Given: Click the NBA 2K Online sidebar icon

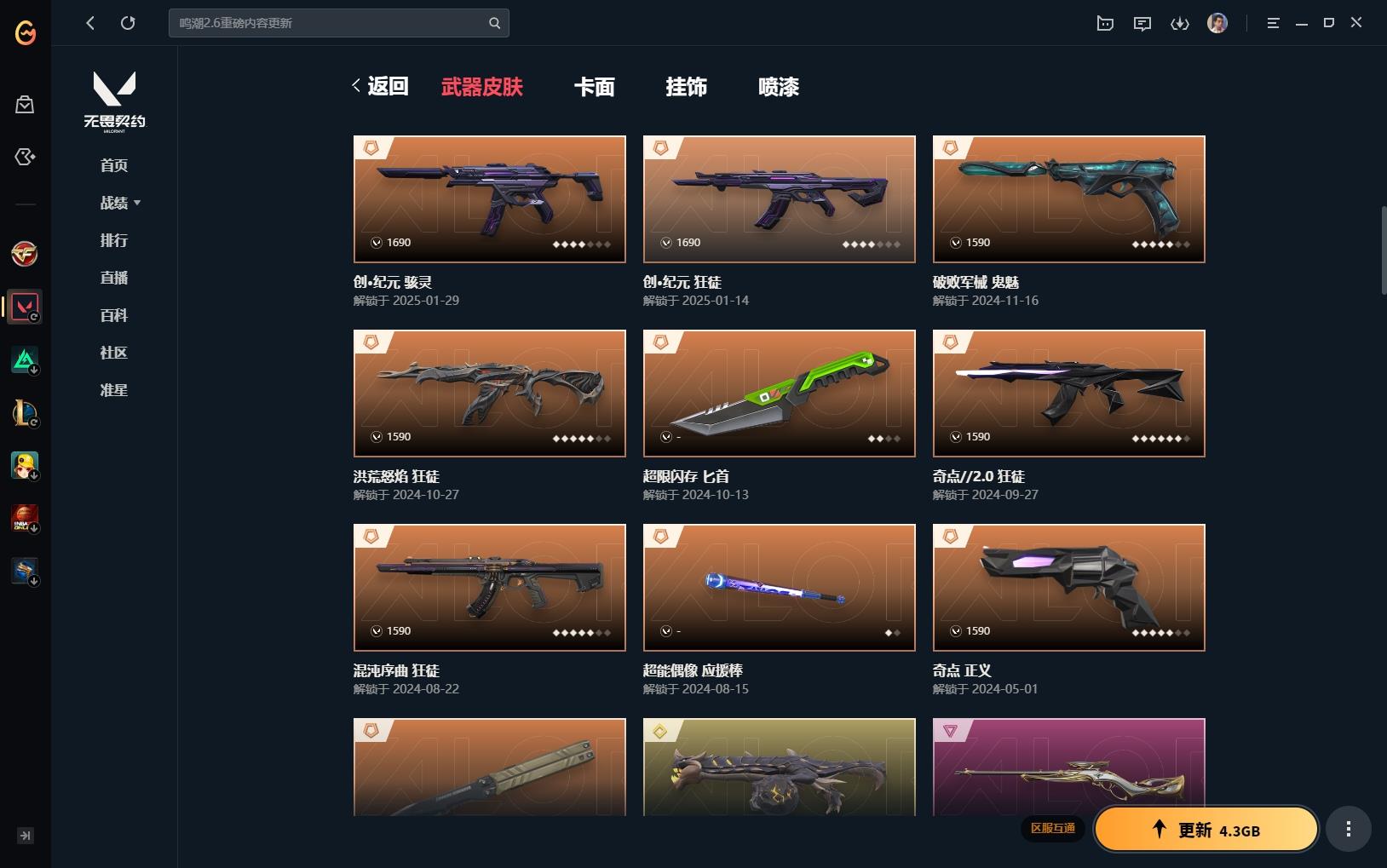Looking at the screenshot, I should click(25, 518).
